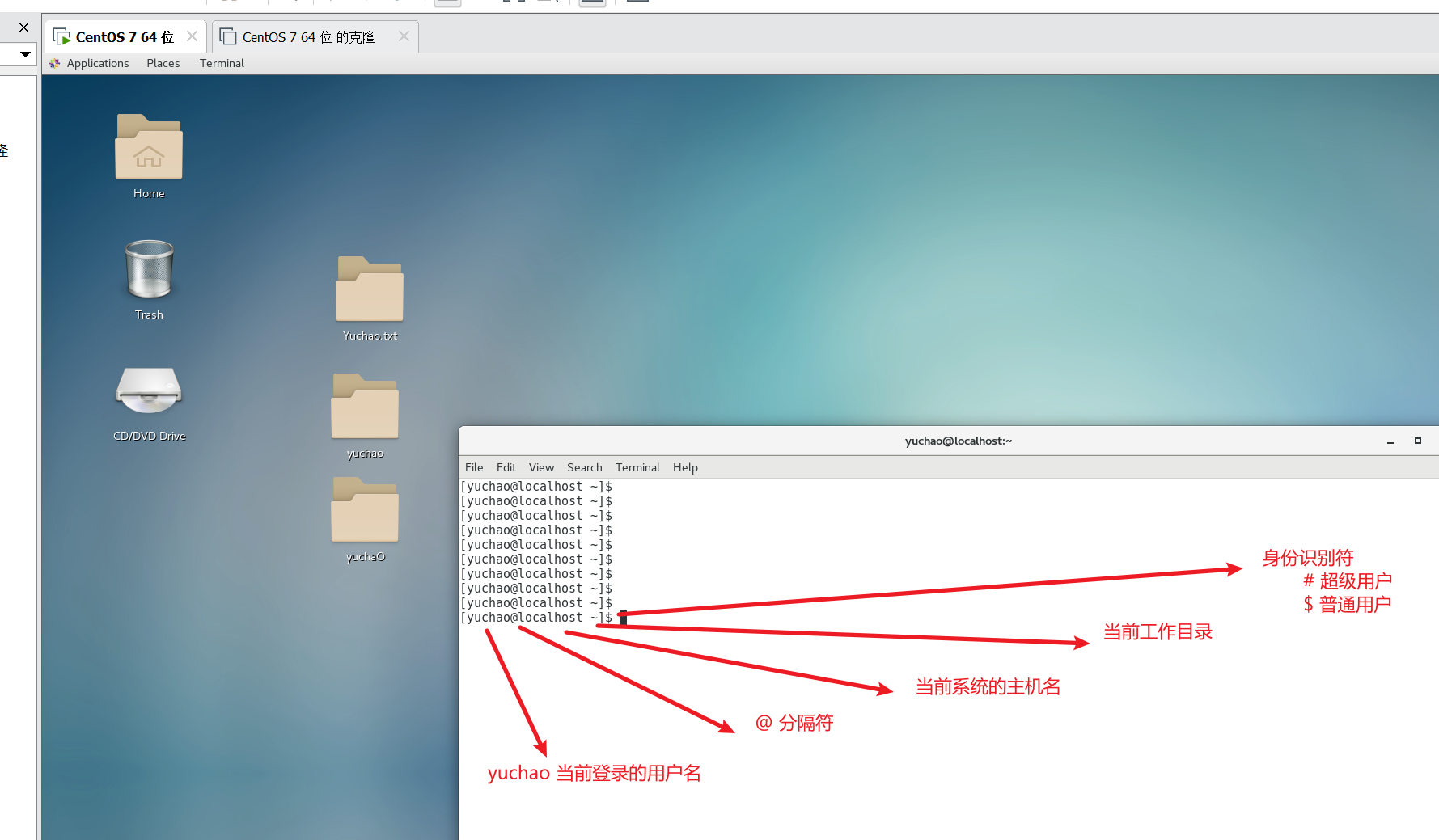Close the left sidebar panel
Image resolution: width=1439 pixels, height=840 pixels.
[x=23, y=27]
